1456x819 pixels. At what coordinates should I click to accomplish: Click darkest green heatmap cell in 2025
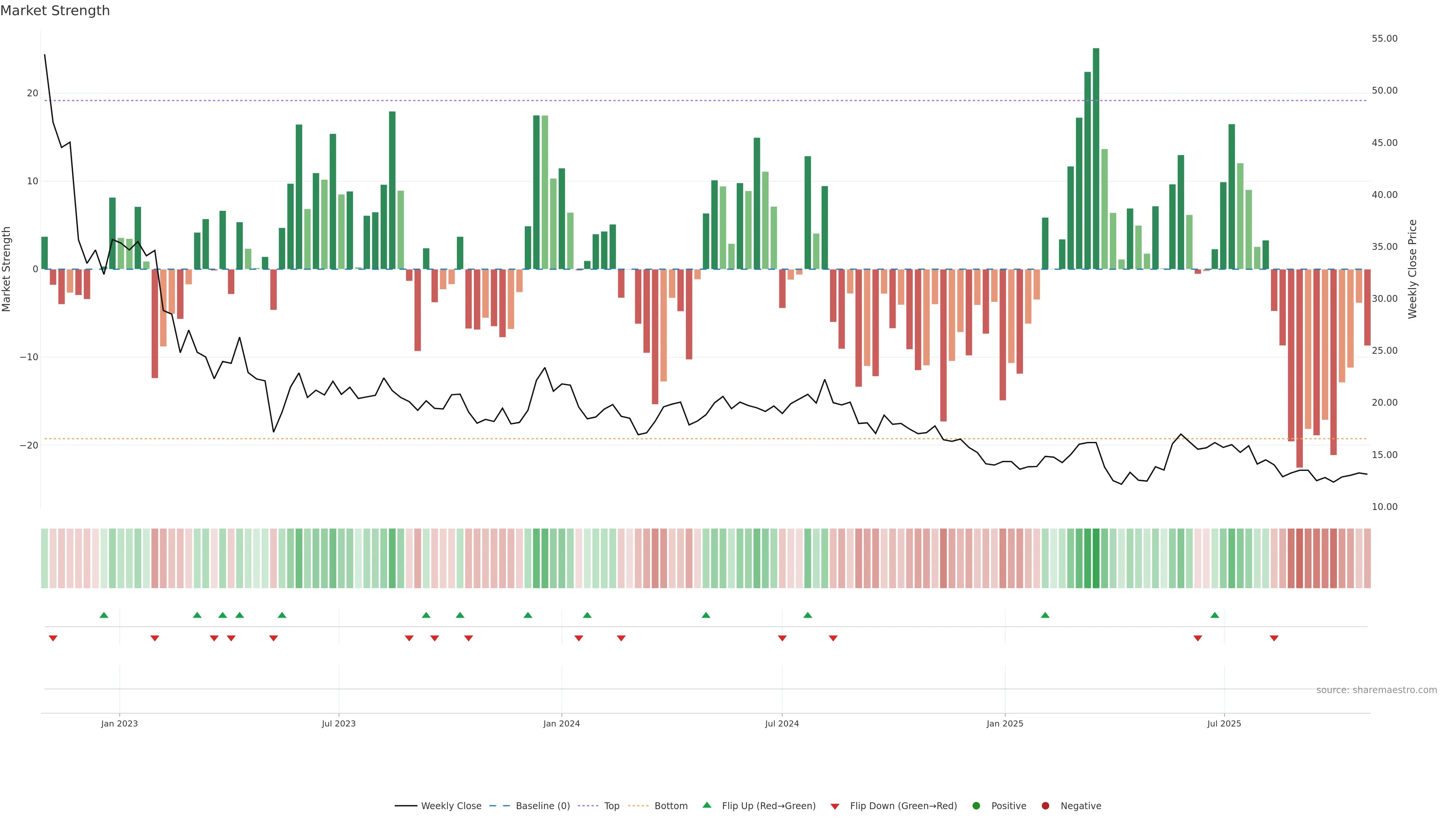pos(1096,559)
